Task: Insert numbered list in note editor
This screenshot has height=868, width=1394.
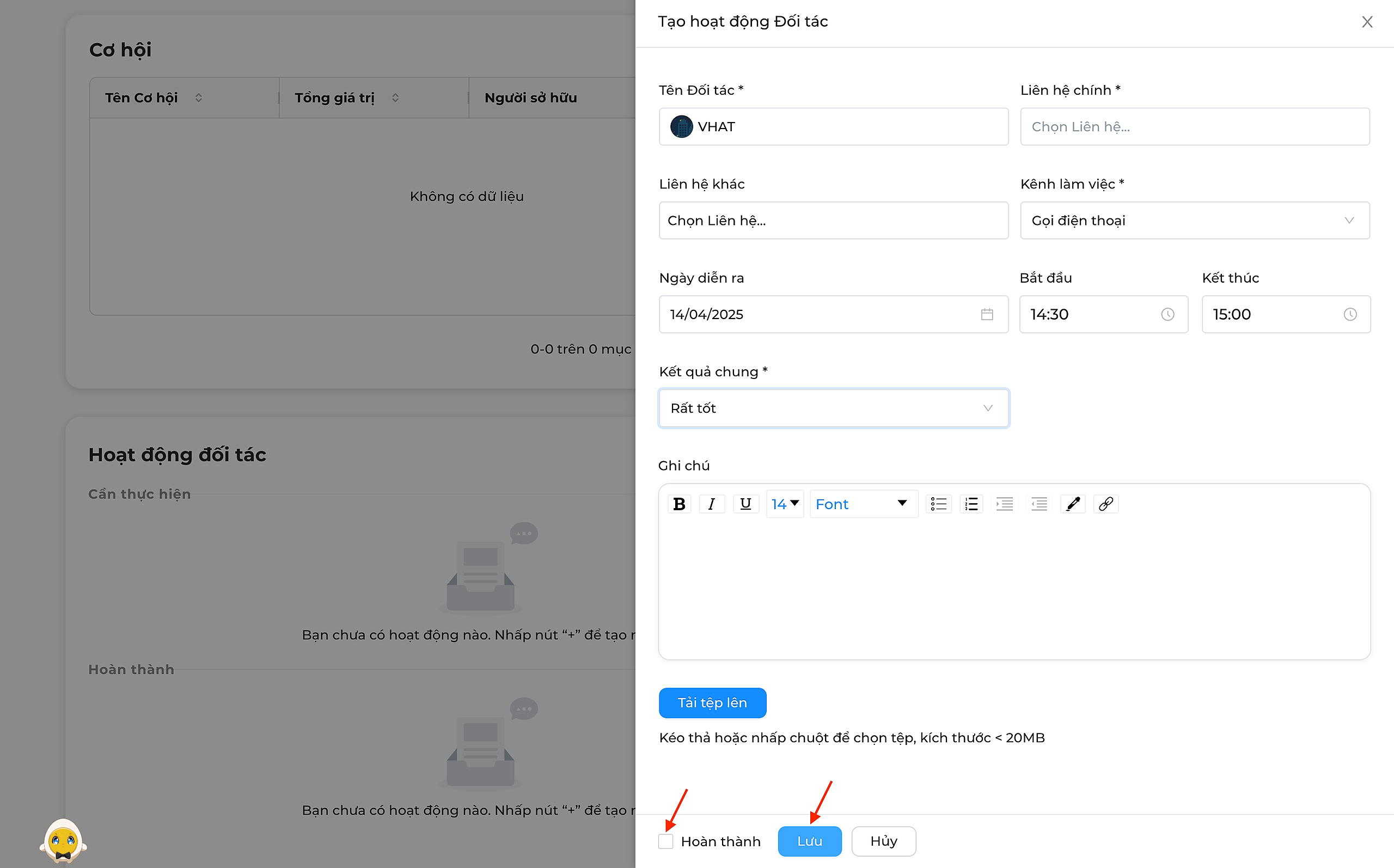Action: point(971,504)
